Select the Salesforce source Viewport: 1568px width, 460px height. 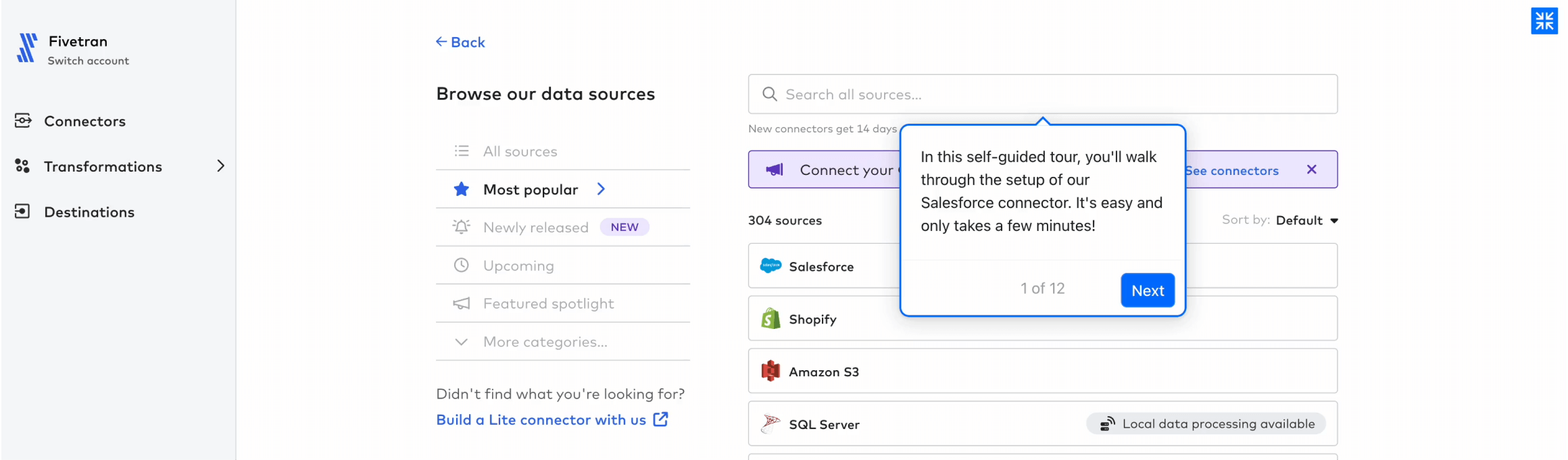[1042, 265]
